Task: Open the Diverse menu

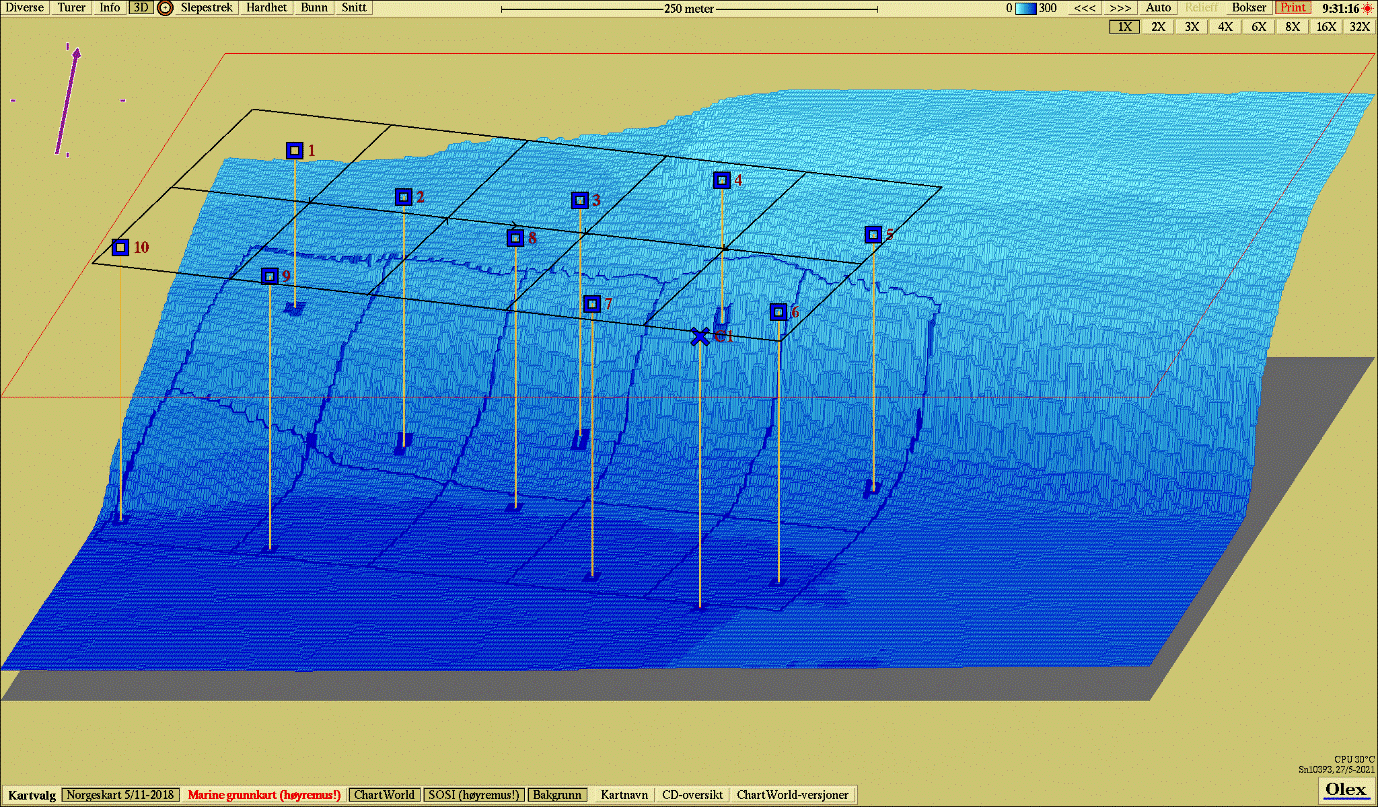Action: click(24, 8)
